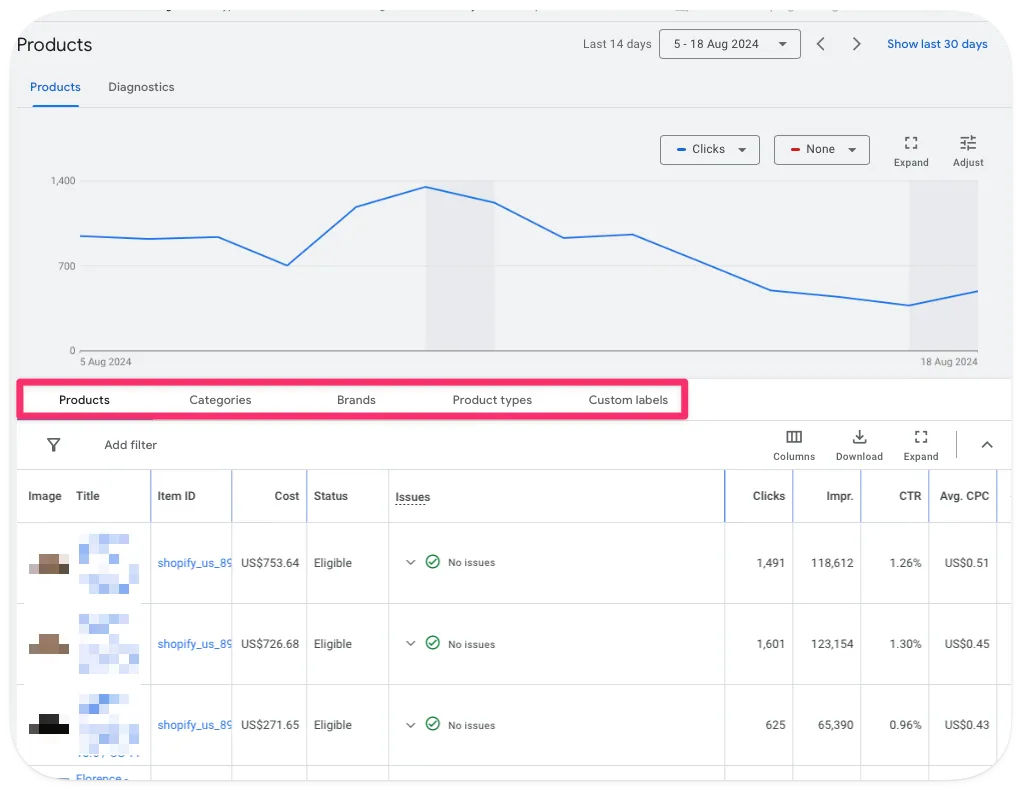The width and height of the screenshot is (1022, 790).
Task: Click the Issues column header
Action: (413, 497)
